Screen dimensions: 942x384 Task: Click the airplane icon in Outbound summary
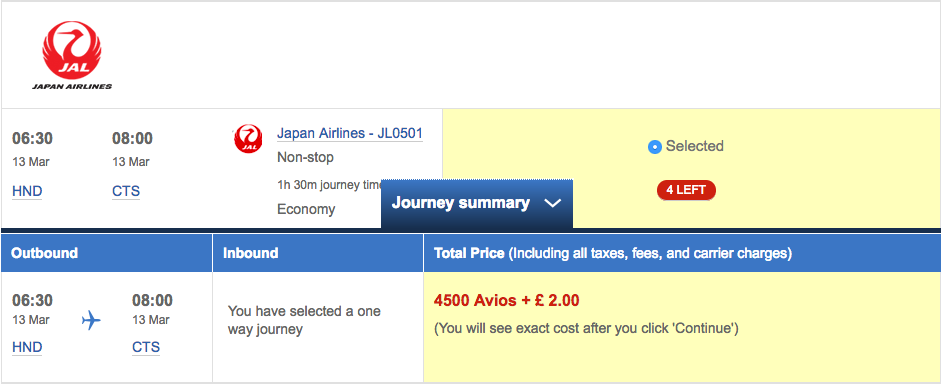91,320
